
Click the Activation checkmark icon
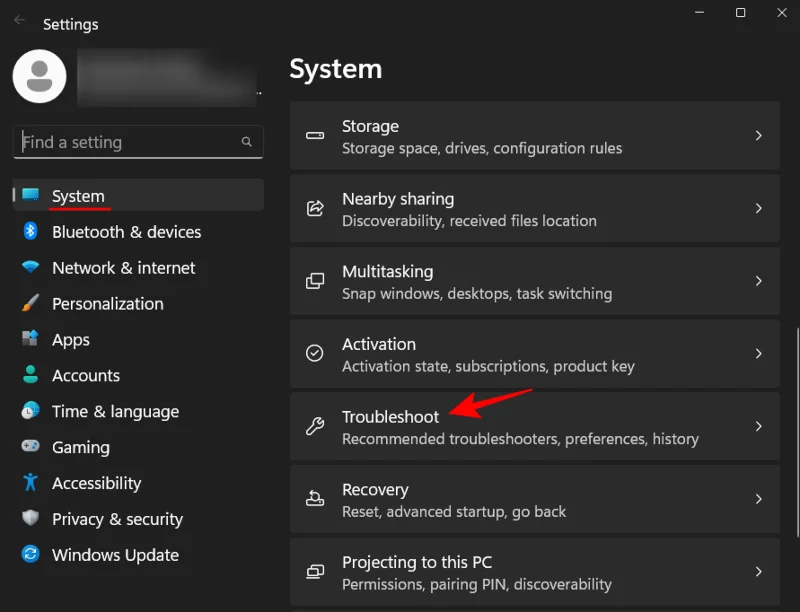coord(315,354)
